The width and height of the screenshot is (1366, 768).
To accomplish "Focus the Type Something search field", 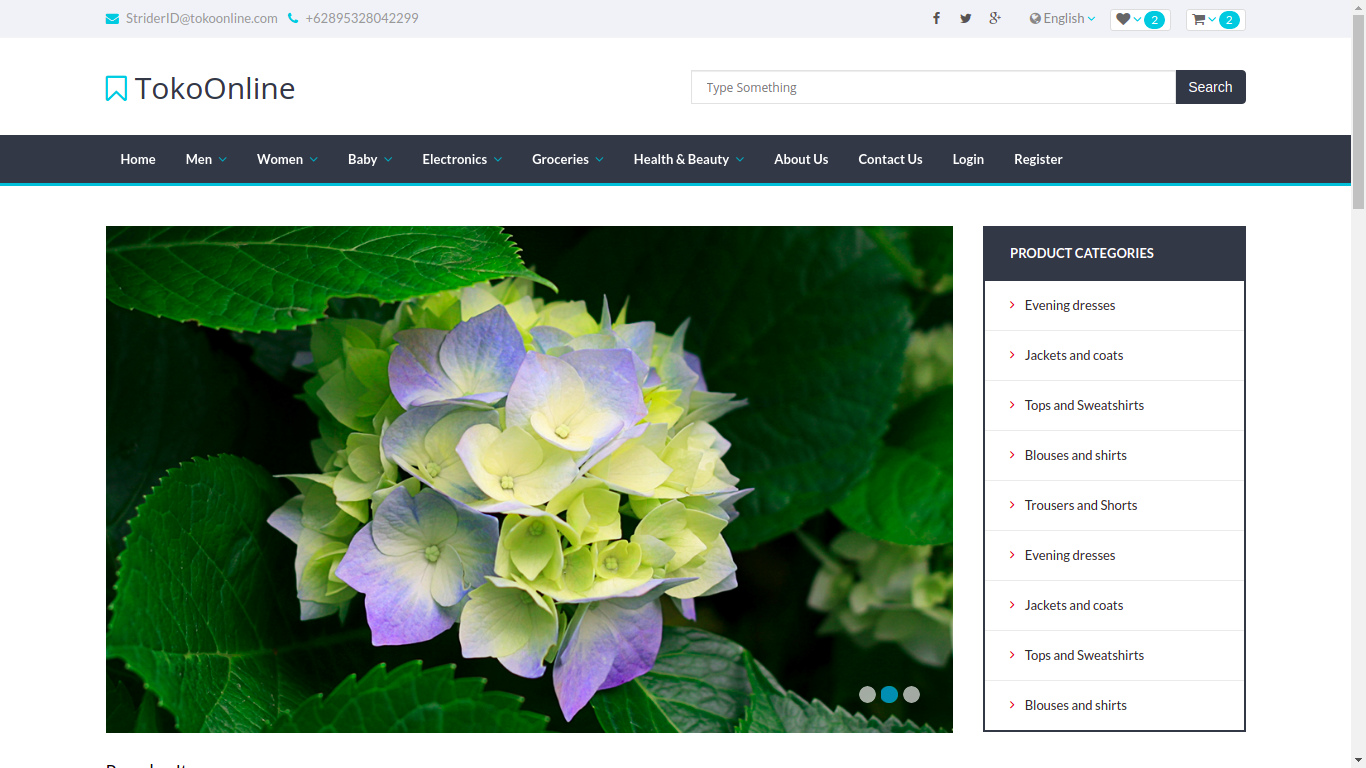I will [x=933, y=87].
